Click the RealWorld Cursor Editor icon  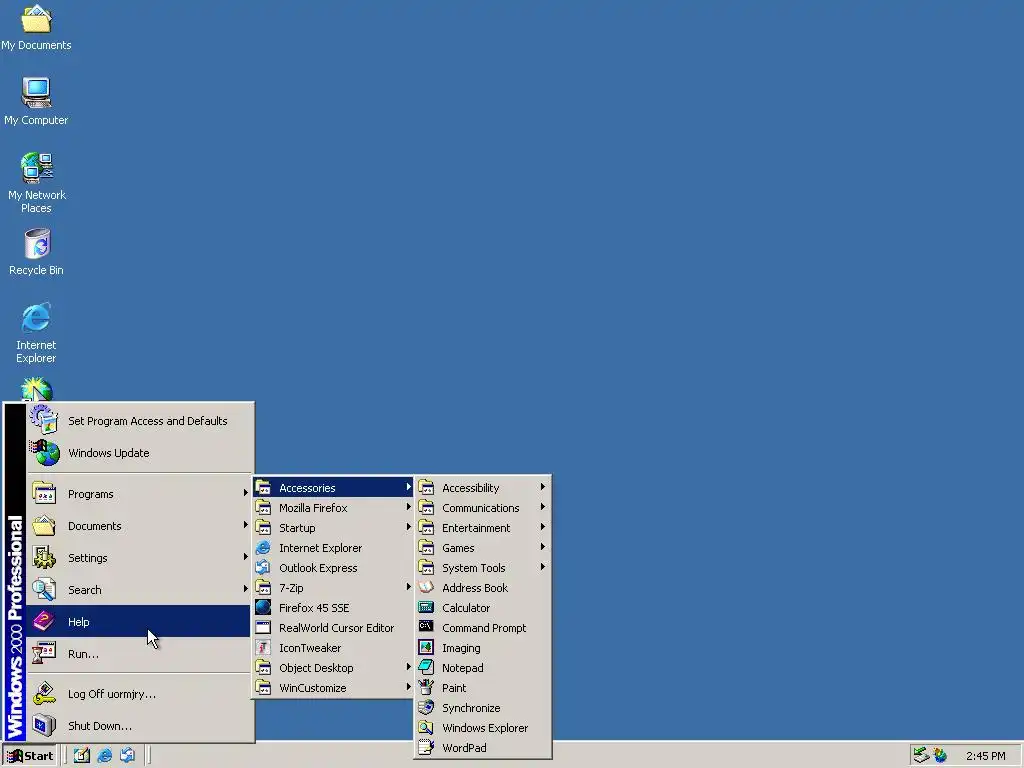(x=263, y=628)
